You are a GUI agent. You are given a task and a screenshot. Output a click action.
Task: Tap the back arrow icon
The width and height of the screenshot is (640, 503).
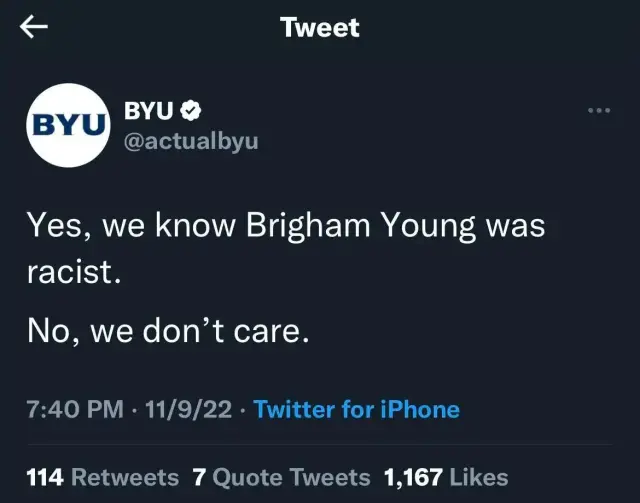tap(35, 27)
